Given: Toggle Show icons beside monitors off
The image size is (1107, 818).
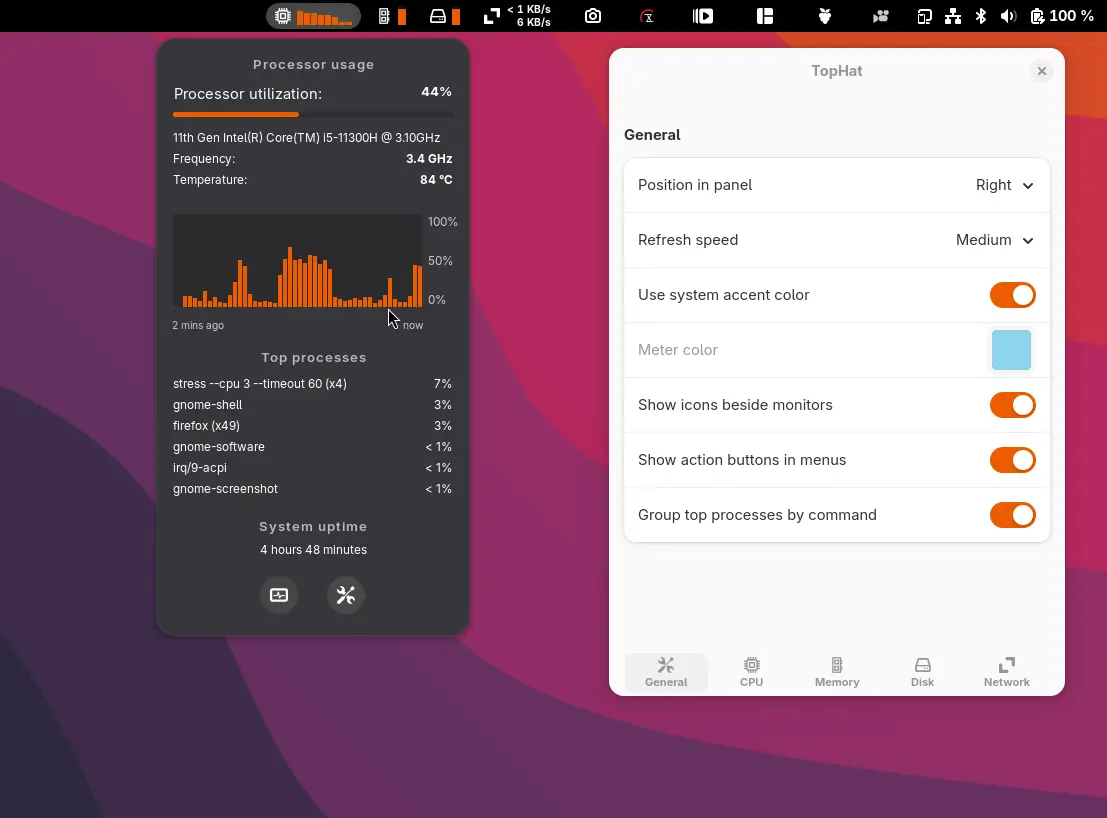Looking at the screenshot, I should (x=1012, y=405).
